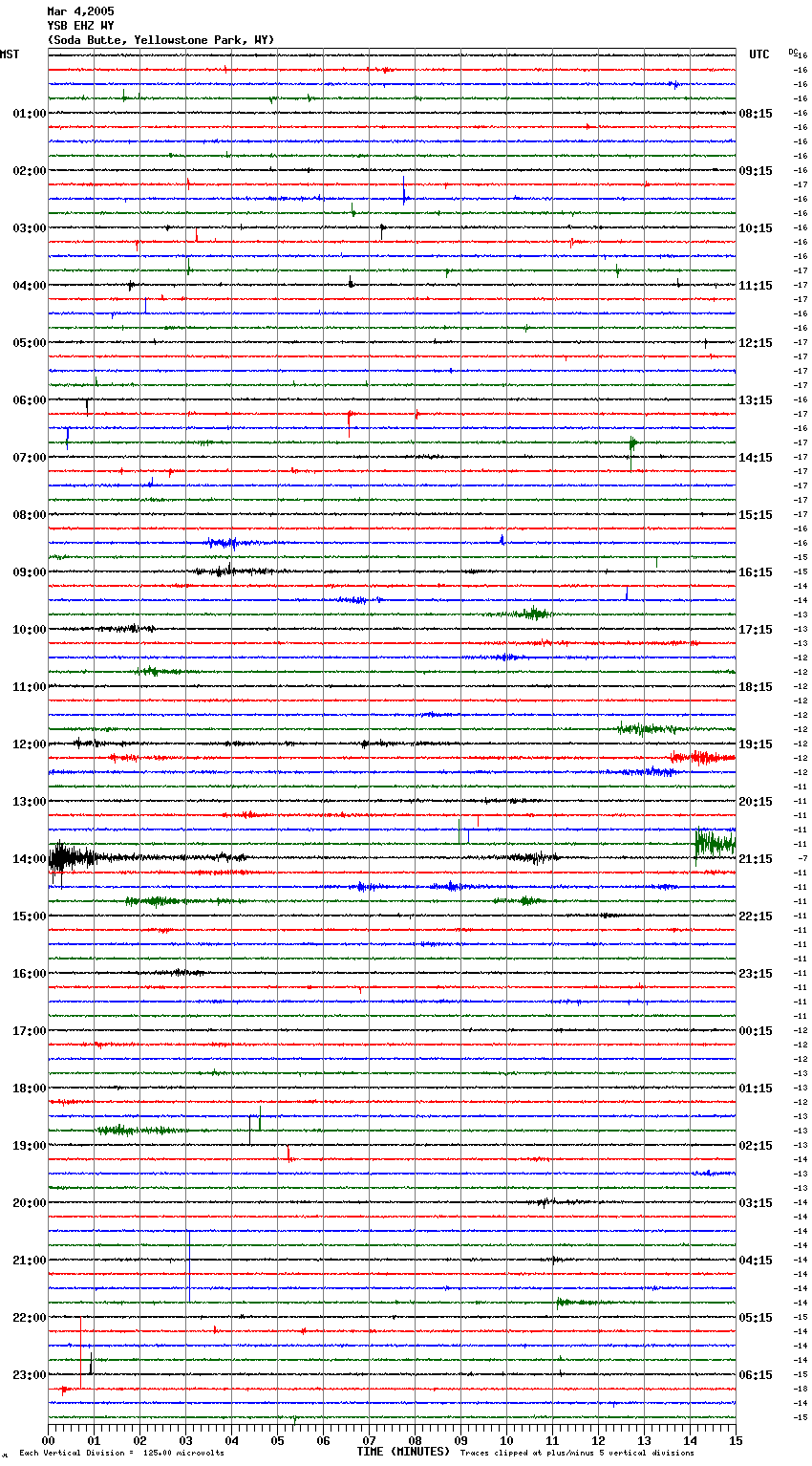
Task: Click the '13:15' UTC time label
Action: pos(756,400)
